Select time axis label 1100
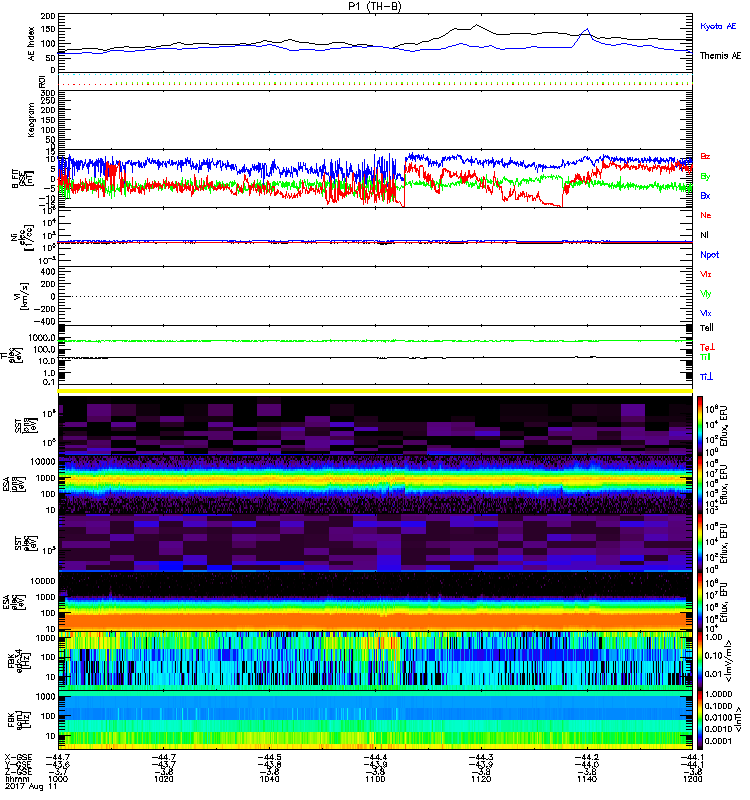The height and width of the screenshot is (800, 750). (375, 779)
